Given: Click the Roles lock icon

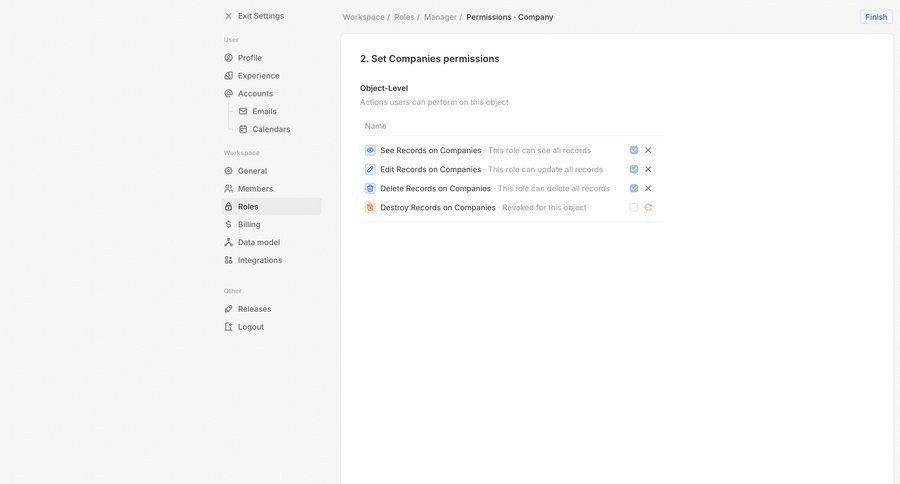Looking at the screenshot, I should click(x=228, y=206).
